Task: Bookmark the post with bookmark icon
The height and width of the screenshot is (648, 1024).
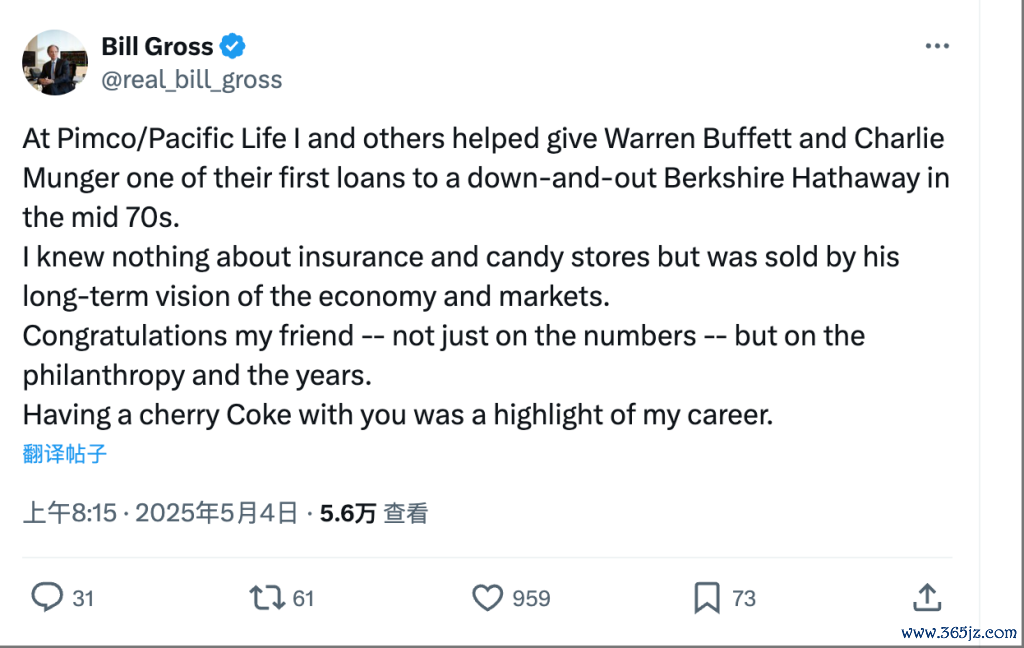Action: coord(707,598)
